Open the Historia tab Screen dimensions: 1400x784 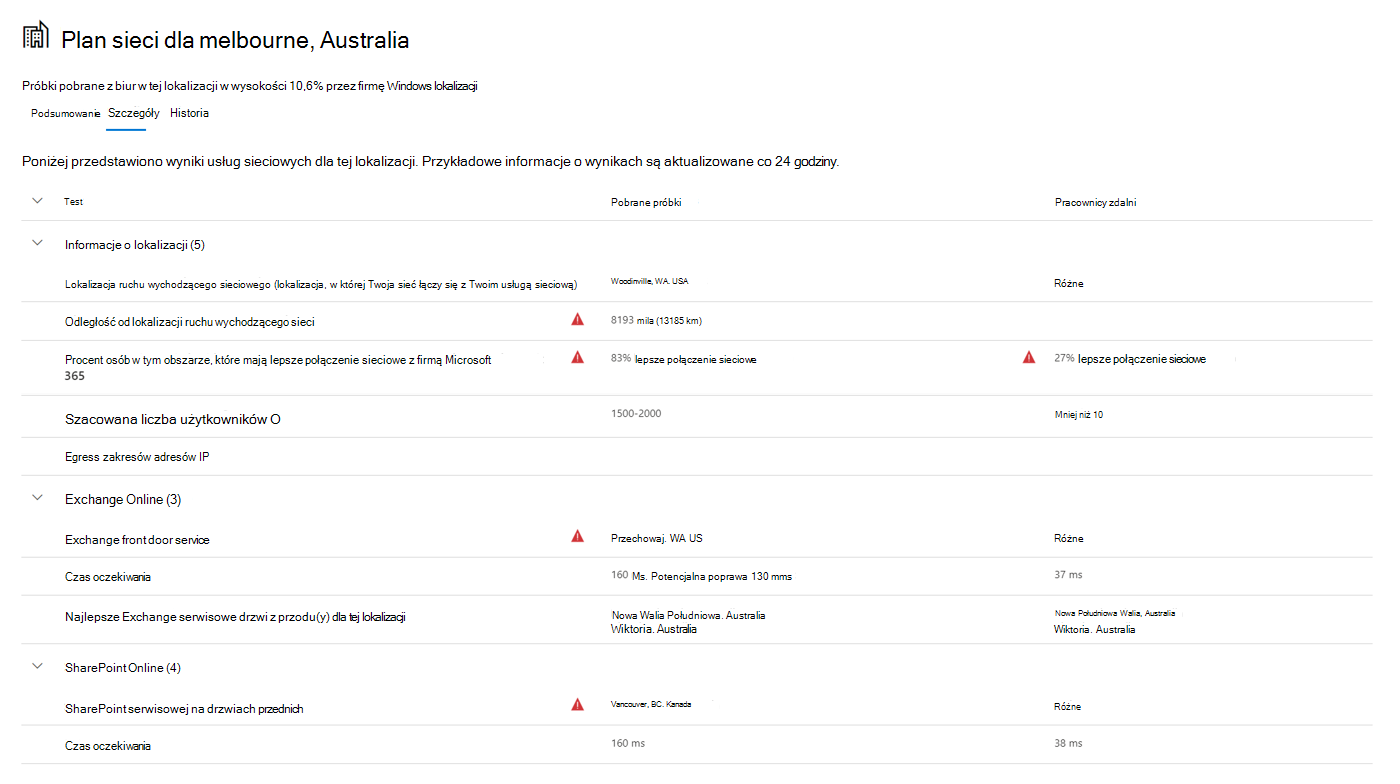189,113
